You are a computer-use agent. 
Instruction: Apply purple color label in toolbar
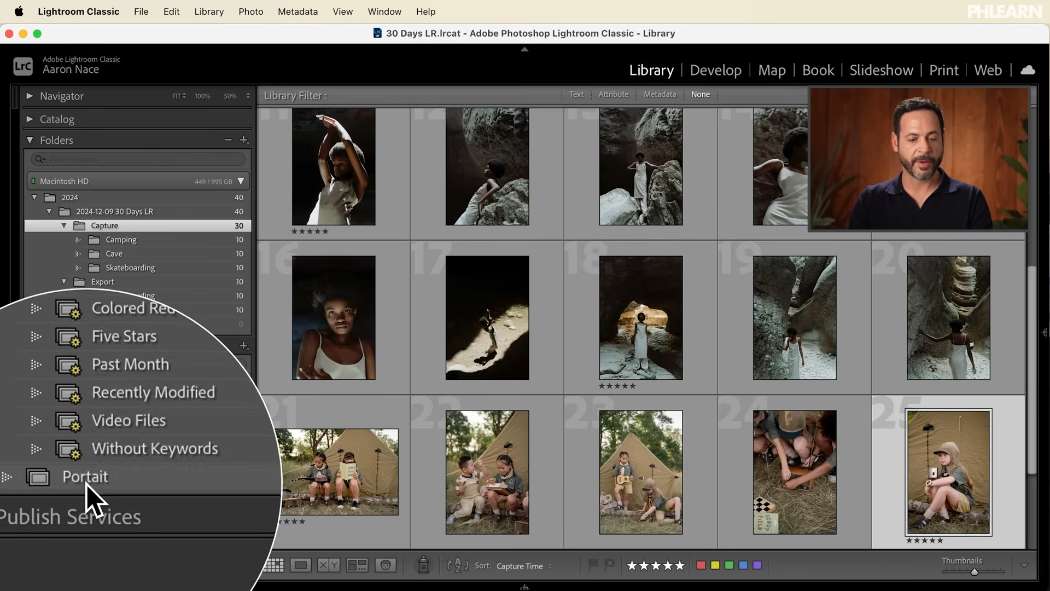point(757,566)
